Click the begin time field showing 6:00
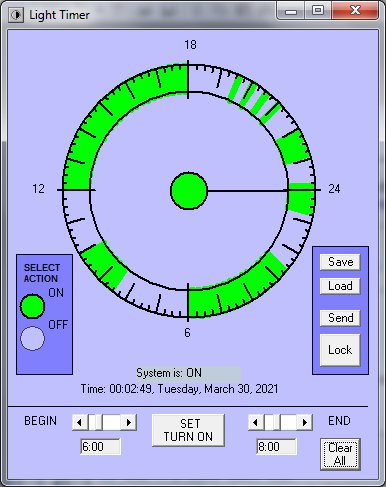 100,447
